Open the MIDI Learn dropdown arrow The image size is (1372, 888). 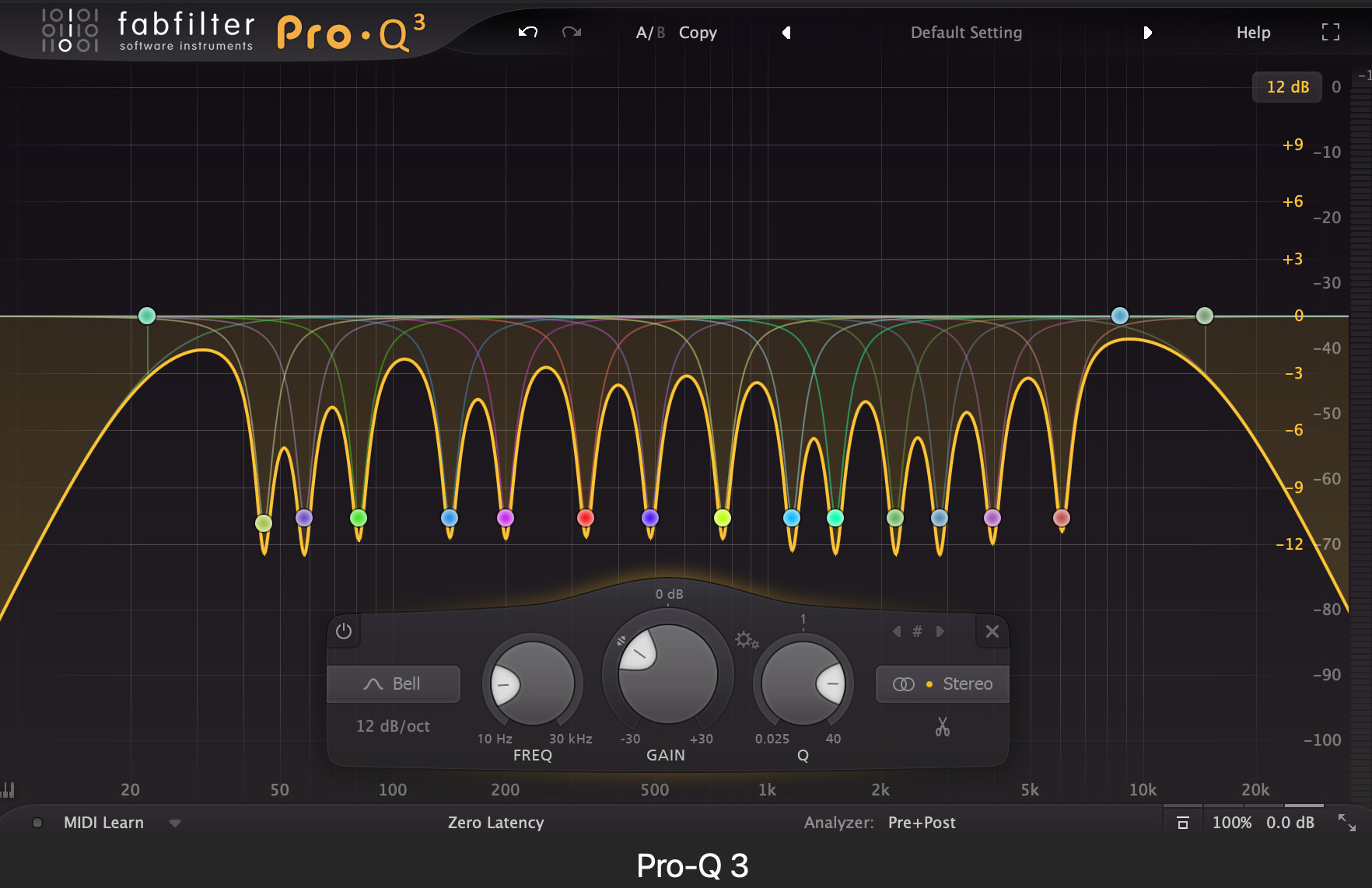(175, 823)
